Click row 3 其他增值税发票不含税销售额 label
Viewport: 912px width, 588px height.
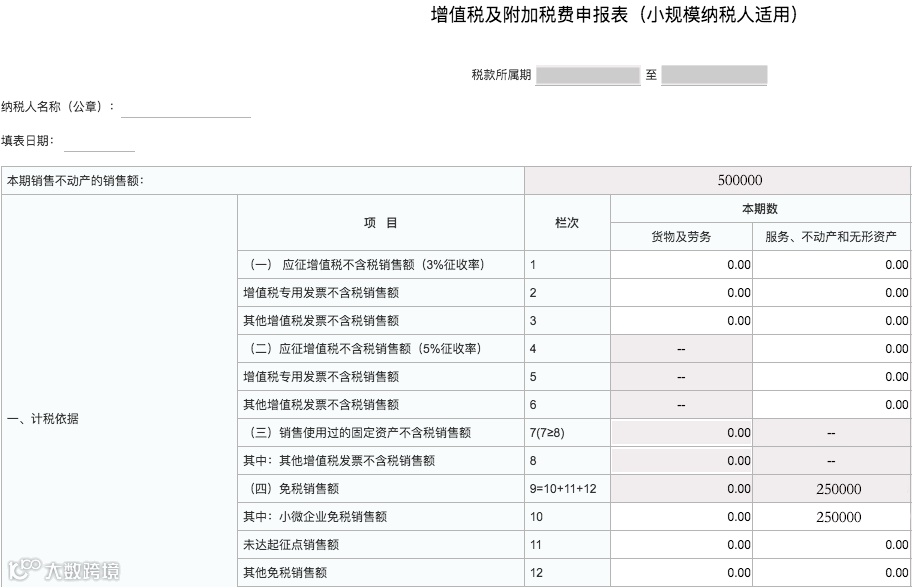321,320
